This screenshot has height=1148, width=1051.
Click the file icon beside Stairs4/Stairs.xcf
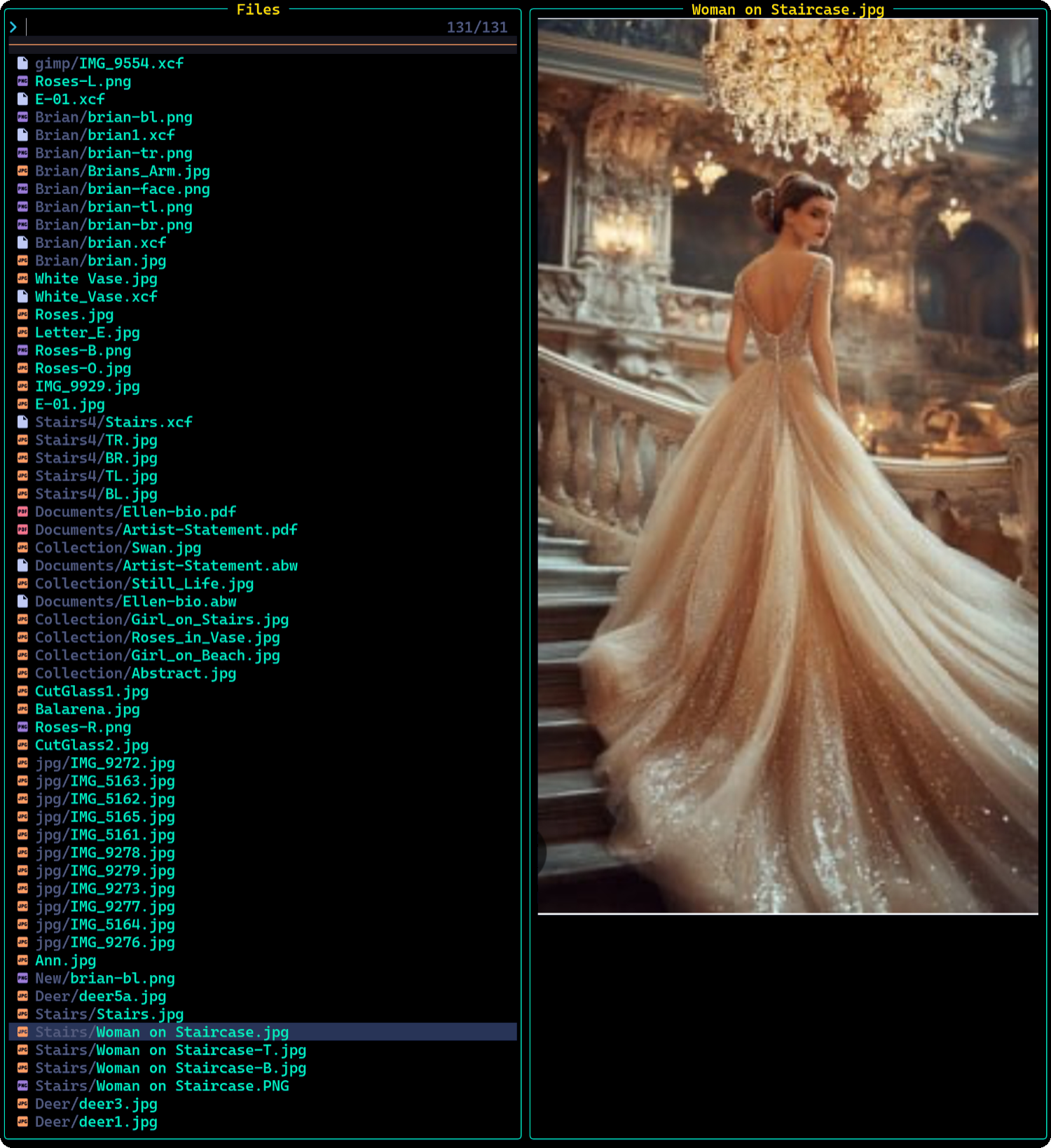click(x=22, y=422)
